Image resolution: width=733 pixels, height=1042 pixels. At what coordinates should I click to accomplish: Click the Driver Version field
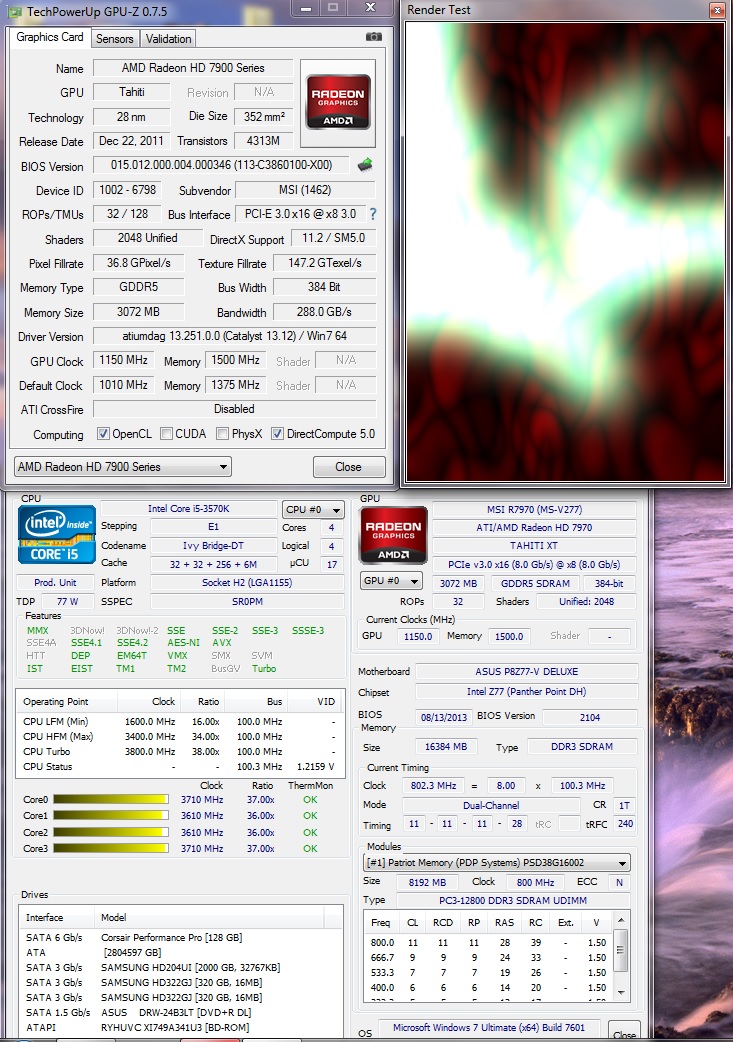tap(234, 336)
